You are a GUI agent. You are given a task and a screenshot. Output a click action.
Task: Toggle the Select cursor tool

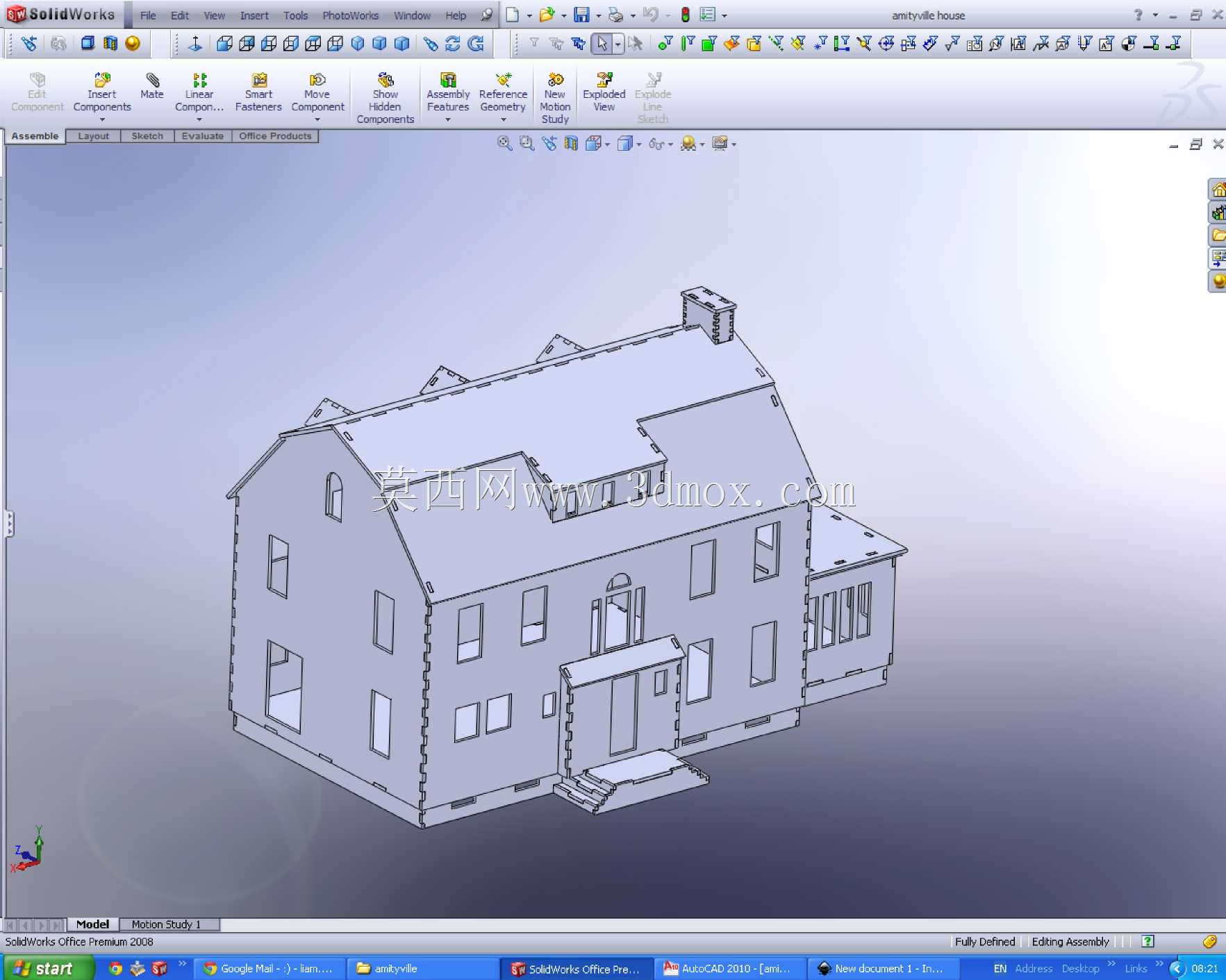602,44
